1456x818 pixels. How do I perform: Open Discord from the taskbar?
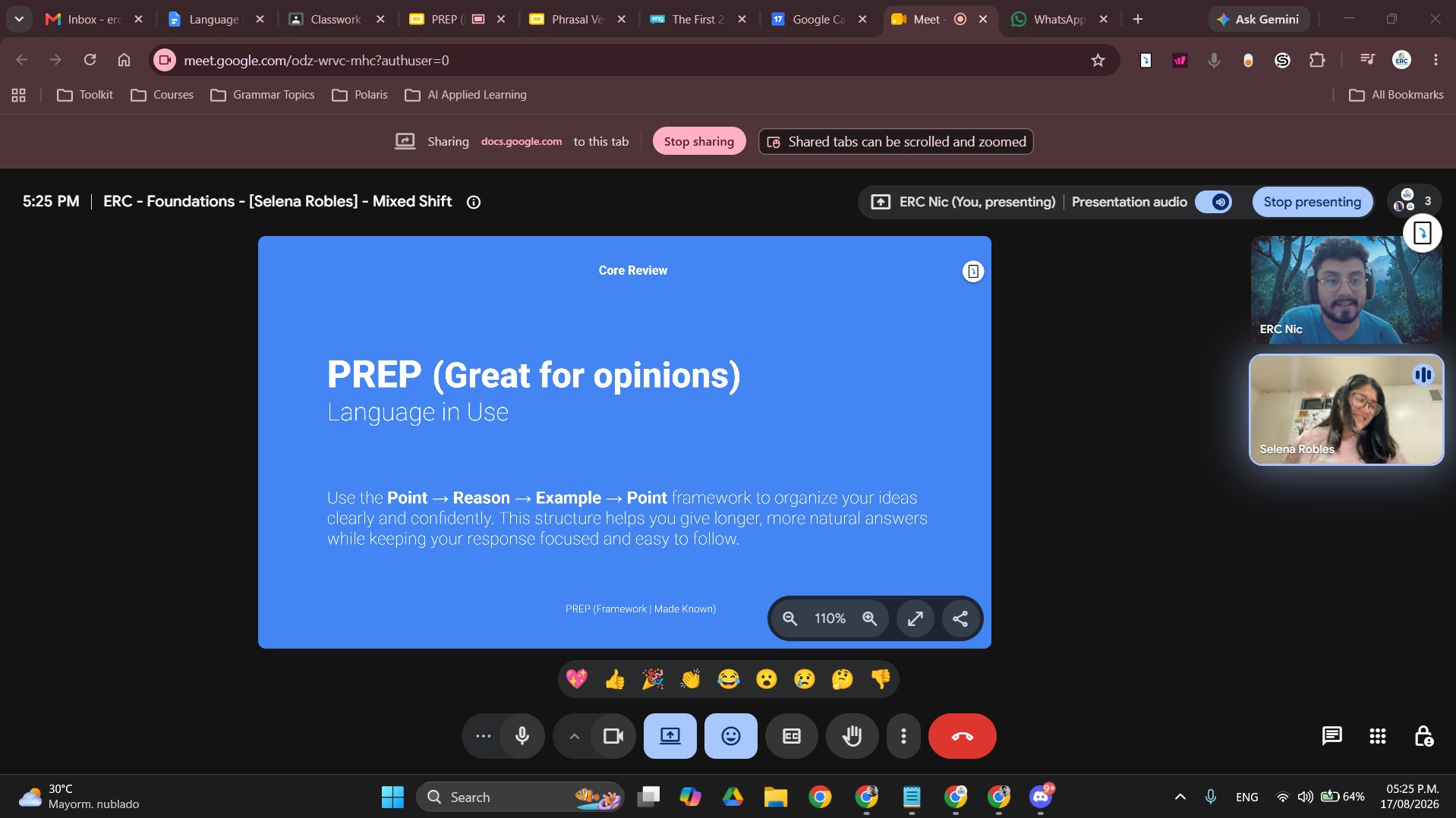coord(1041,797)
